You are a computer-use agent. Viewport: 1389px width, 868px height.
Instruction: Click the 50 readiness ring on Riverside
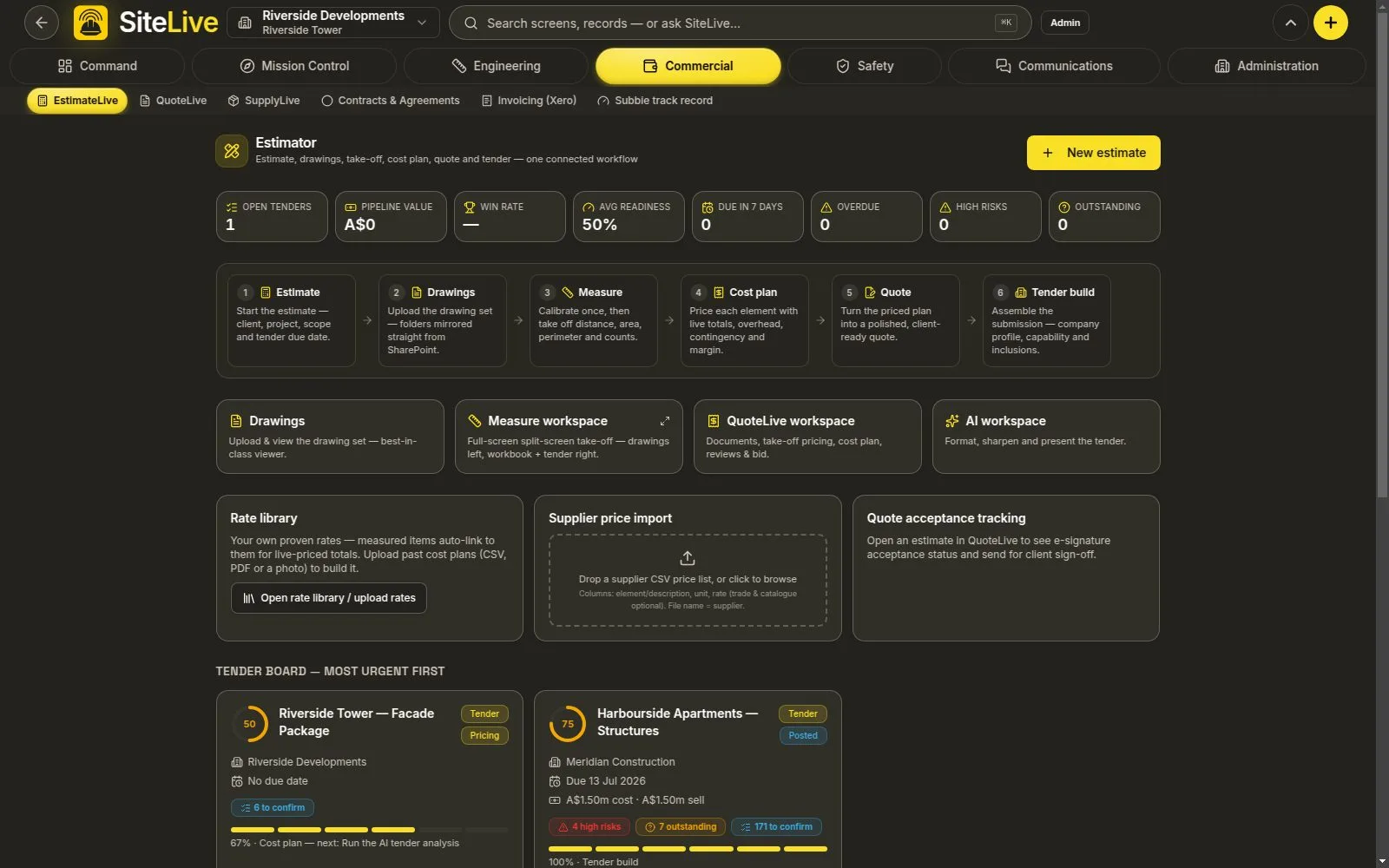[249, 724]
